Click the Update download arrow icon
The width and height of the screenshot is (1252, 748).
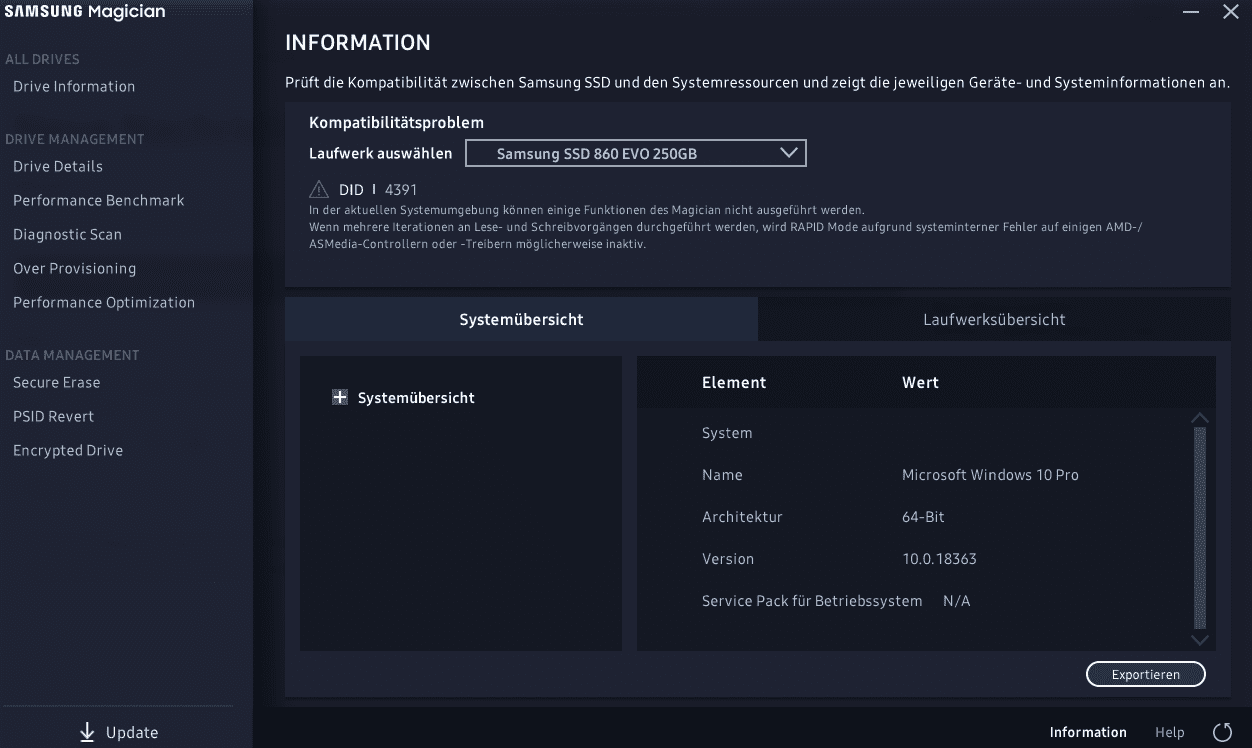click(87, 732)
